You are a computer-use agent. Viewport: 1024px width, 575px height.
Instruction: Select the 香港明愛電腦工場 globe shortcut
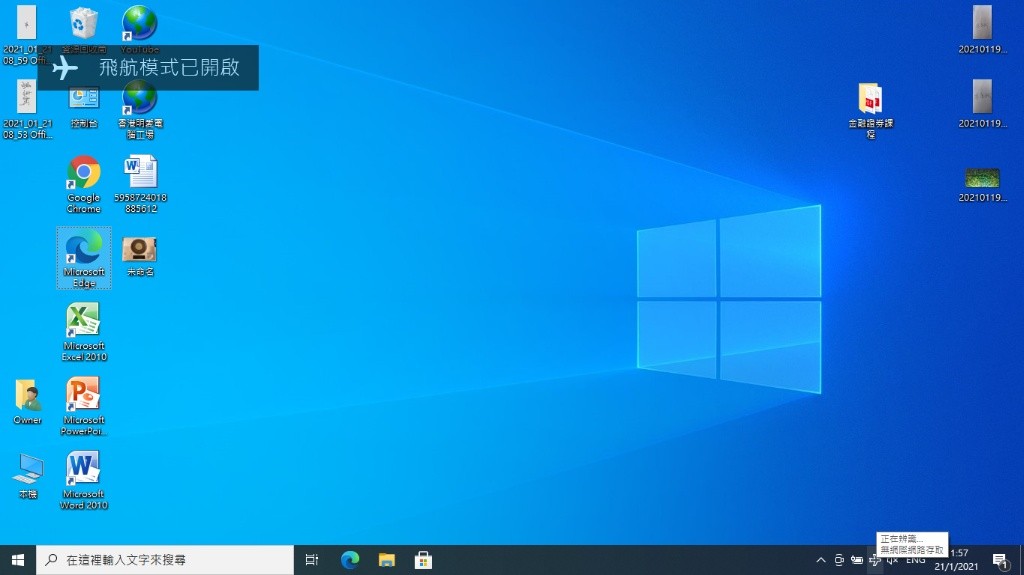(x=140, y=108)
